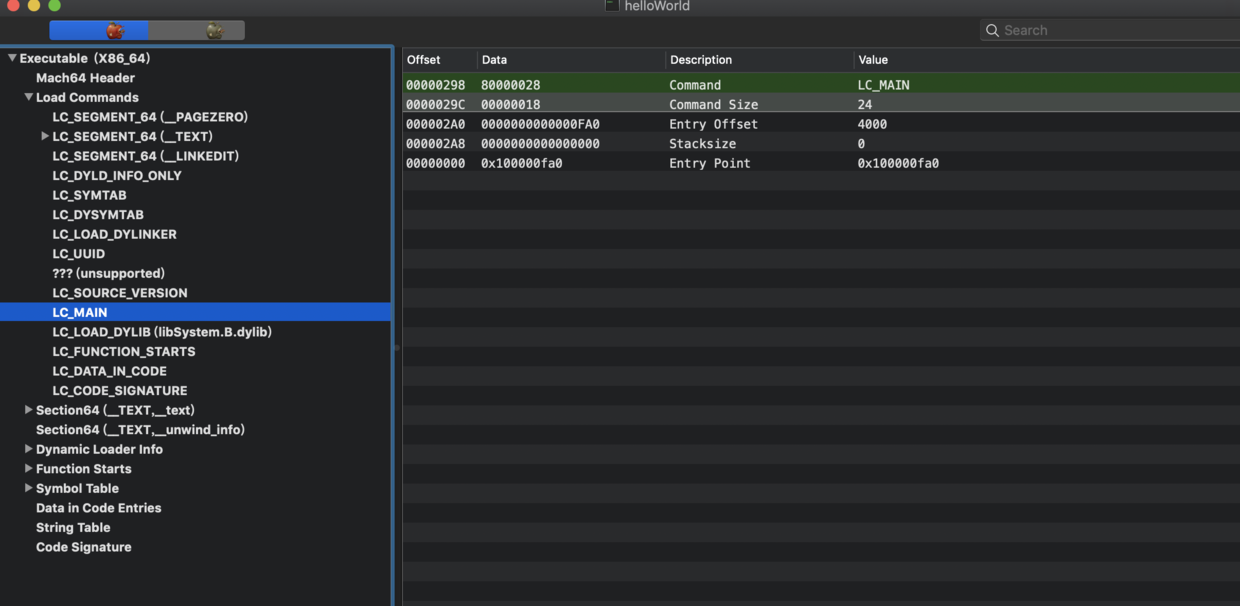Focus the Search field
The height and width of the screenshot is (606, 1240).
tap(1110, 30)
